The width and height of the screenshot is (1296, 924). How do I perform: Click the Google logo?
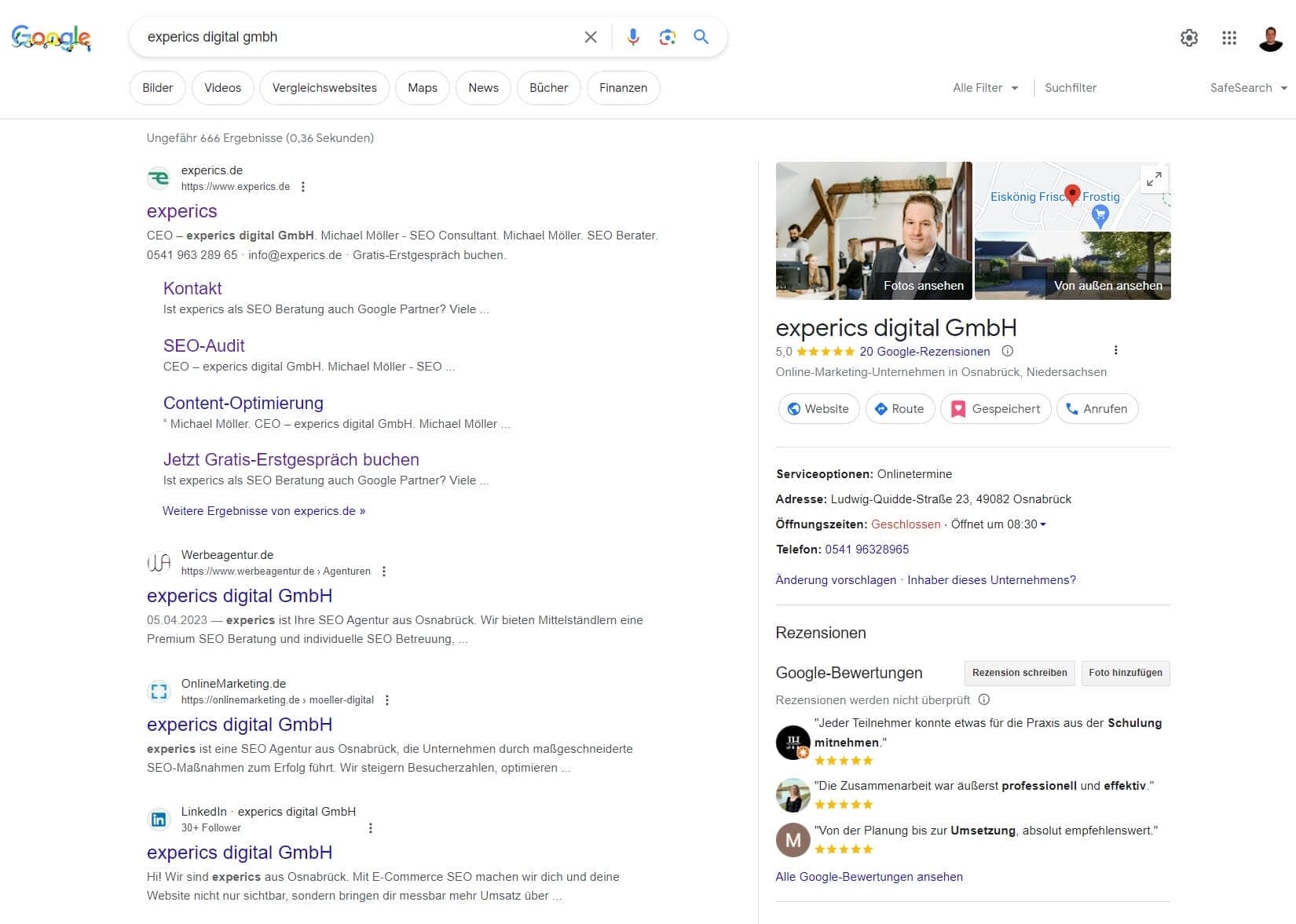51,38
